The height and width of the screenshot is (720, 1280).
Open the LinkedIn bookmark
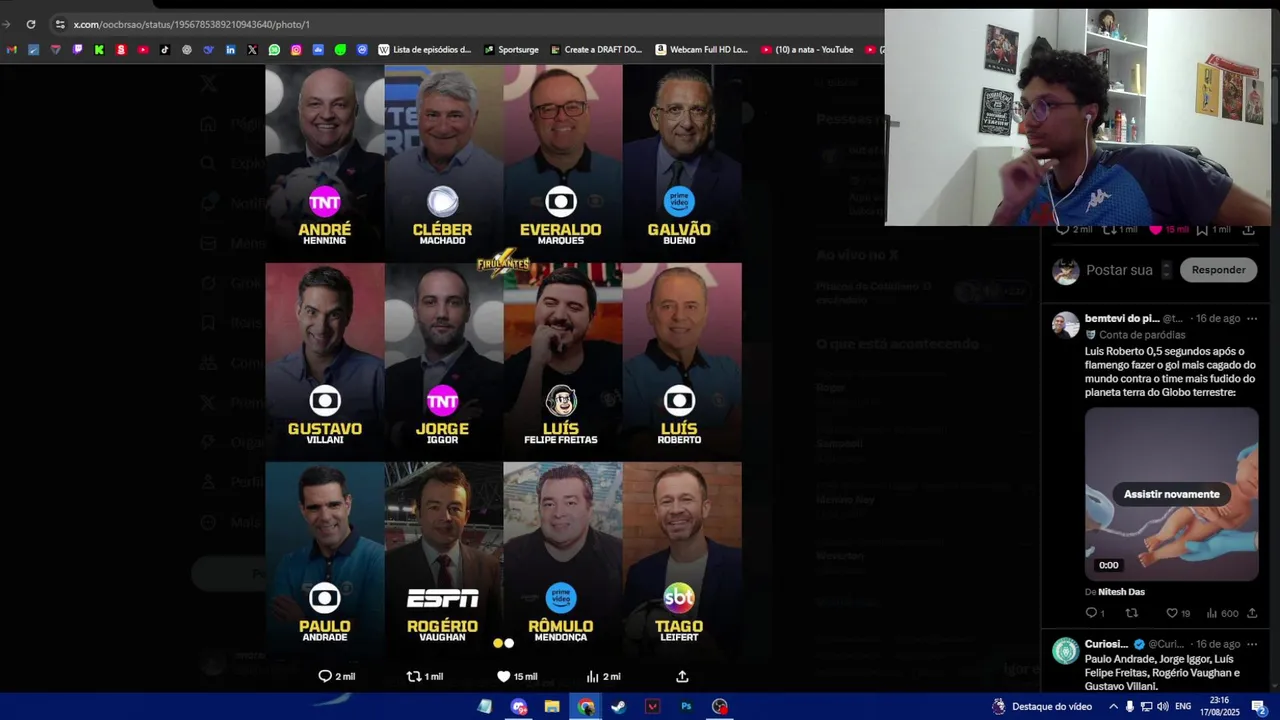(x=230, y=49)
